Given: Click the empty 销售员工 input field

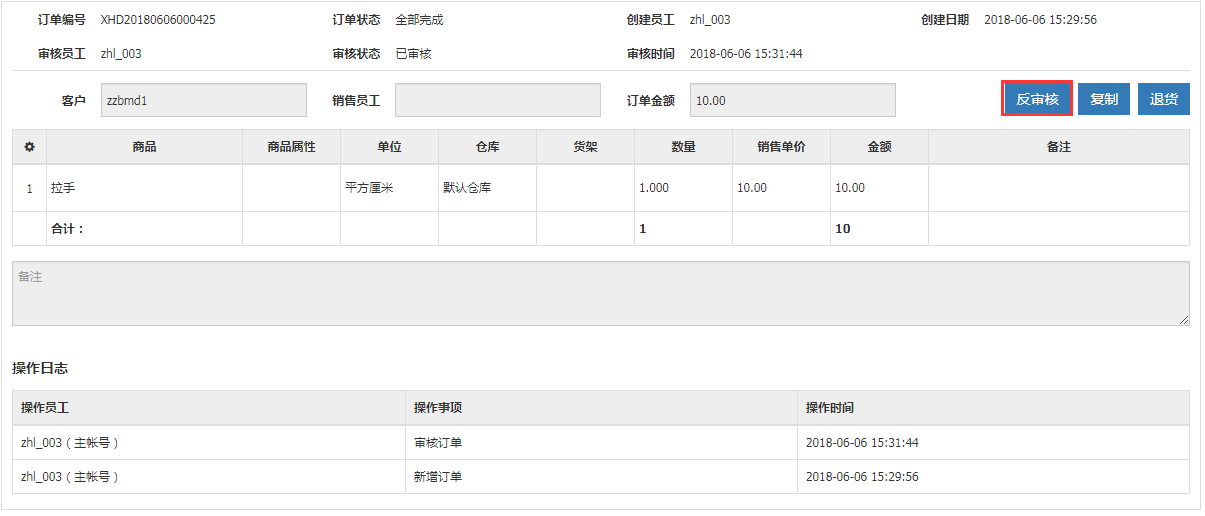Looking at the screenshot, I should (x=497, y=100).
